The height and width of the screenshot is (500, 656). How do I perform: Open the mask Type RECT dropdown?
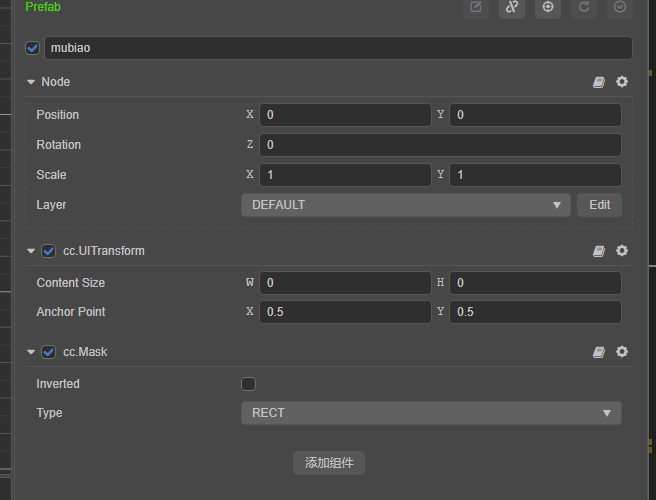click(x=431, y=413)
